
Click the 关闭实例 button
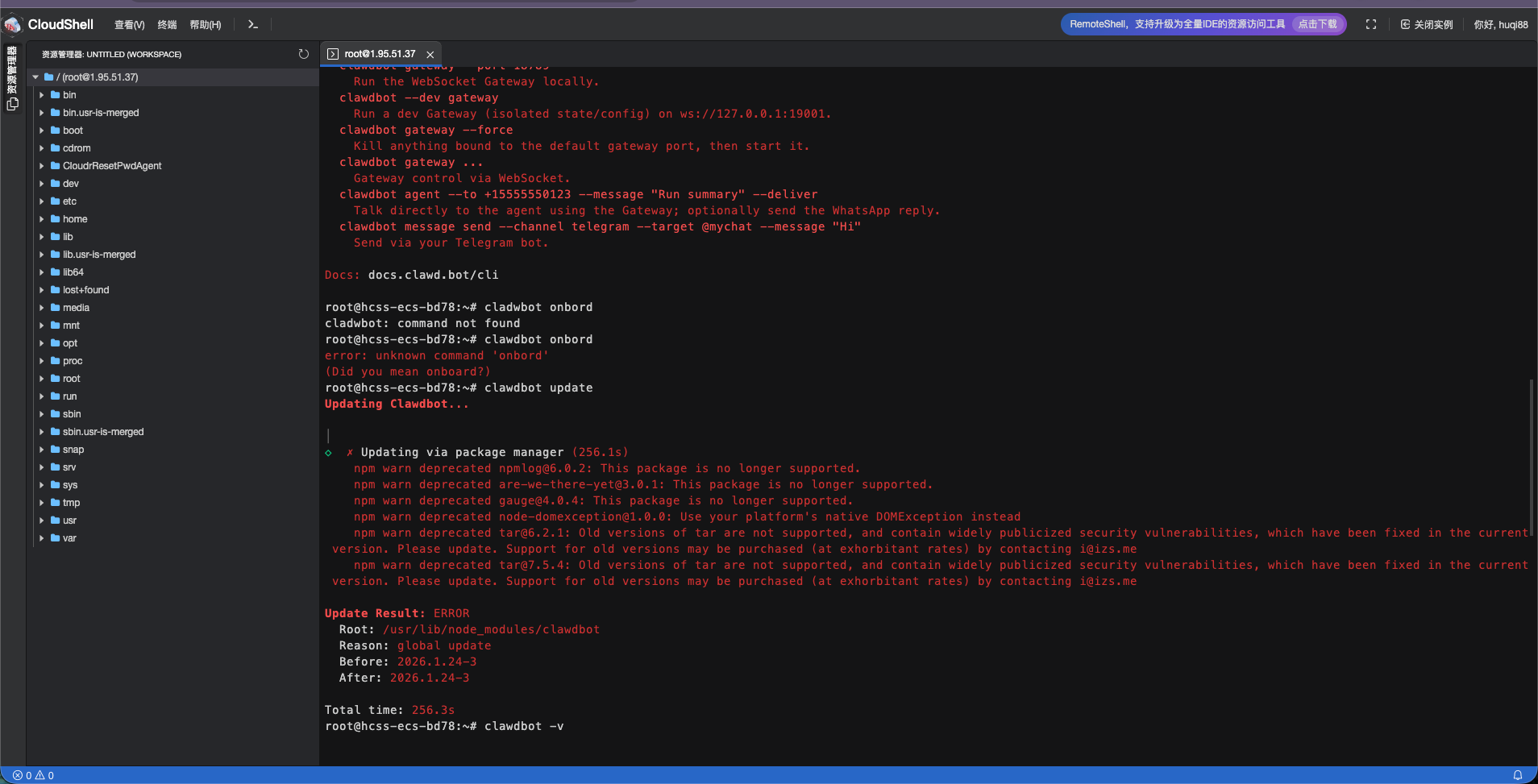(1427, 25)
